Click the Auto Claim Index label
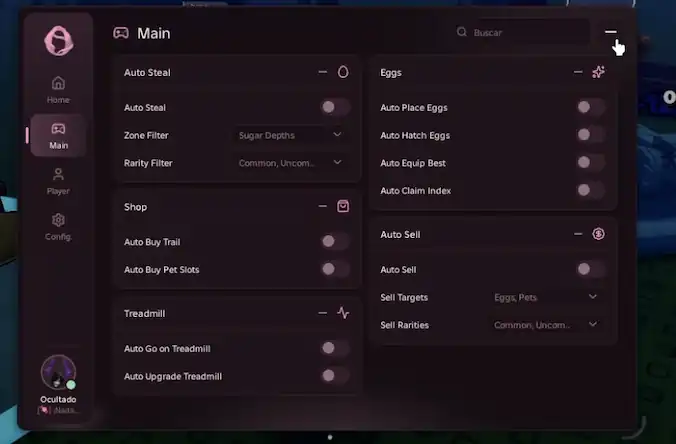 tap(416, 191)
